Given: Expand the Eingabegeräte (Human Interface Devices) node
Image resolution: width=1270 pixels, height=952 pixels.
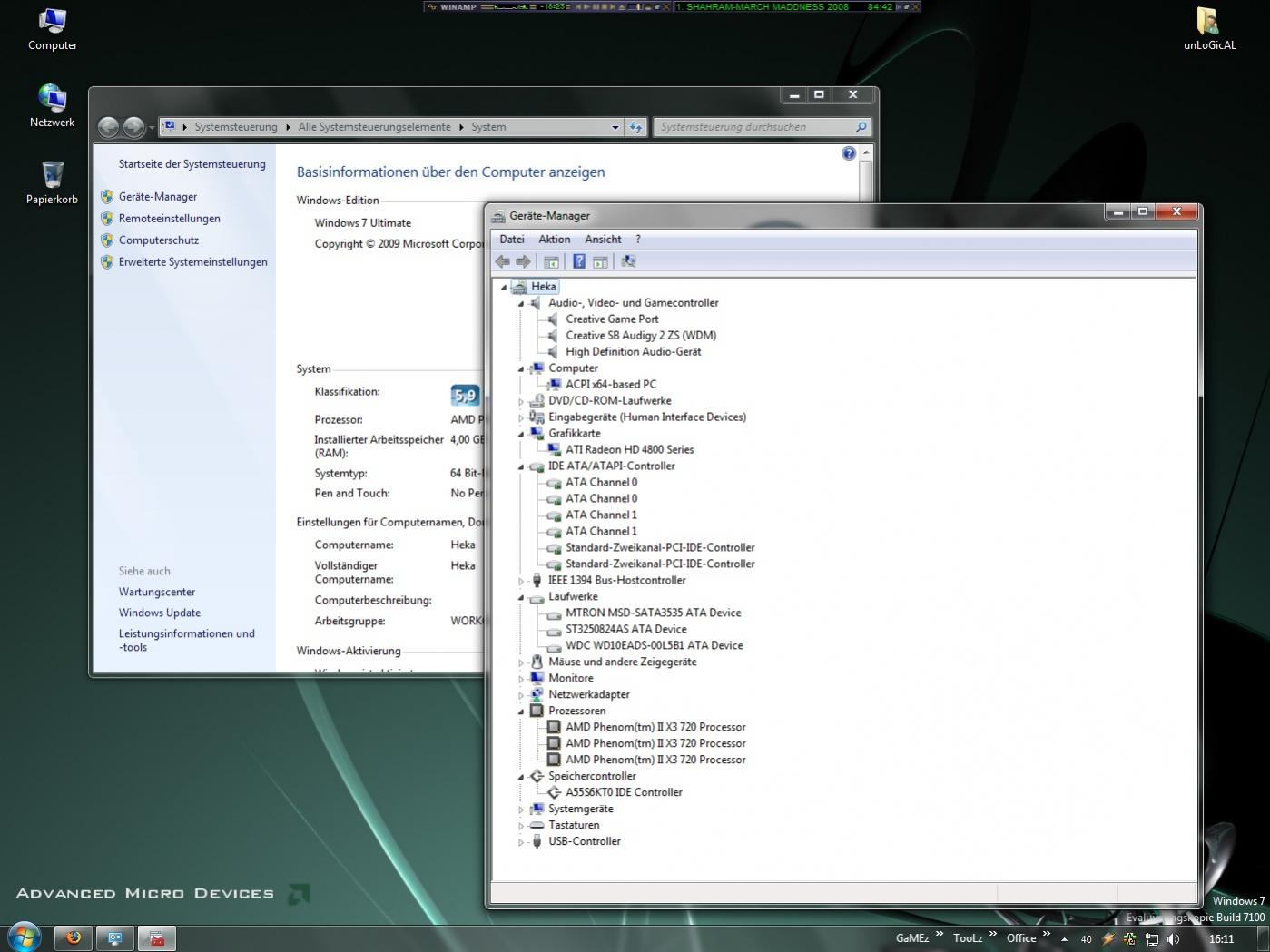Looking at the screenshot, I should pos(521,417).
